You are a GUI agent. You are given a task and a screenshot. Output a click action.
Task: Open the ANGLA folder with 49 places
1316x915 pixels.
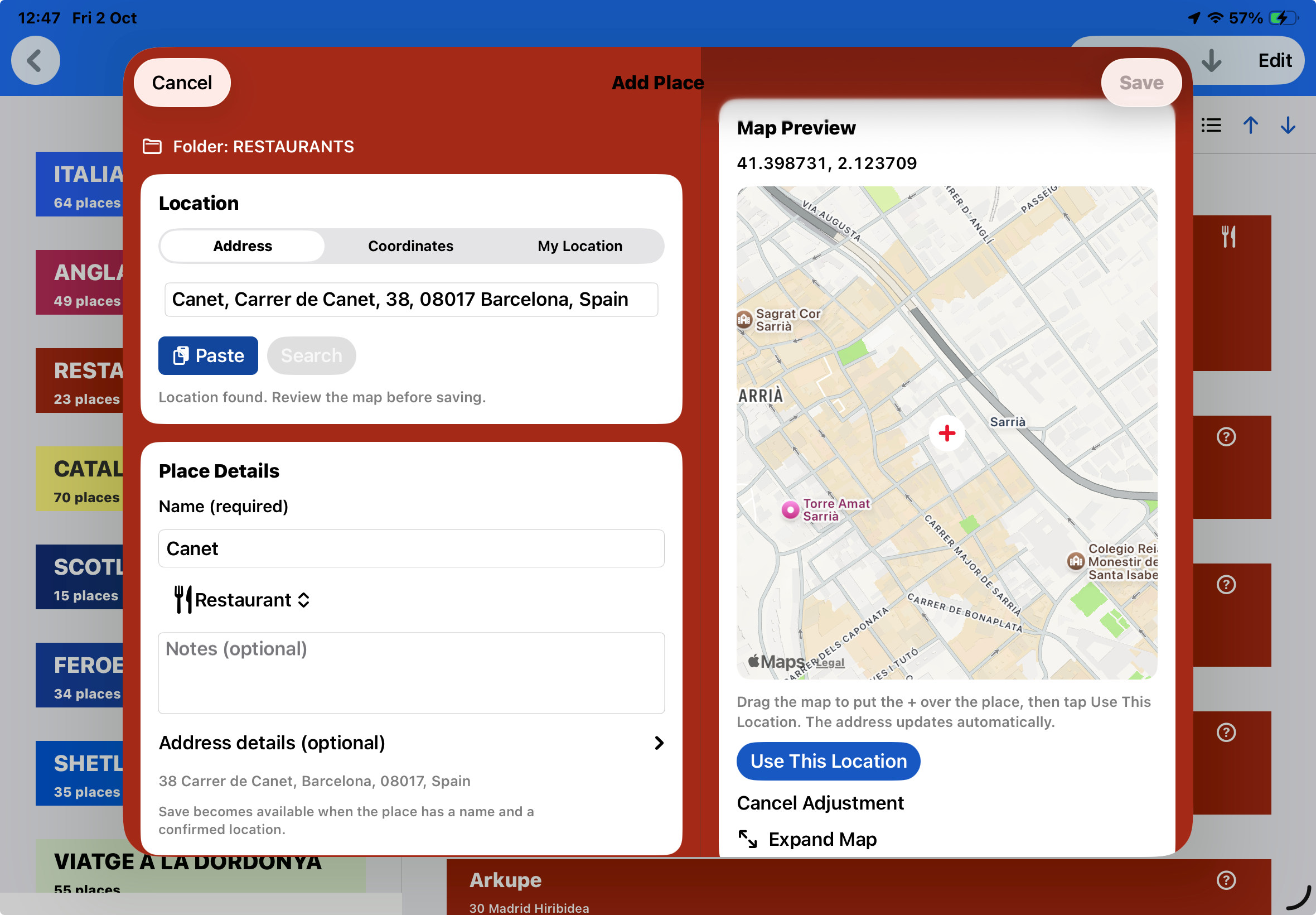point(80,282)
